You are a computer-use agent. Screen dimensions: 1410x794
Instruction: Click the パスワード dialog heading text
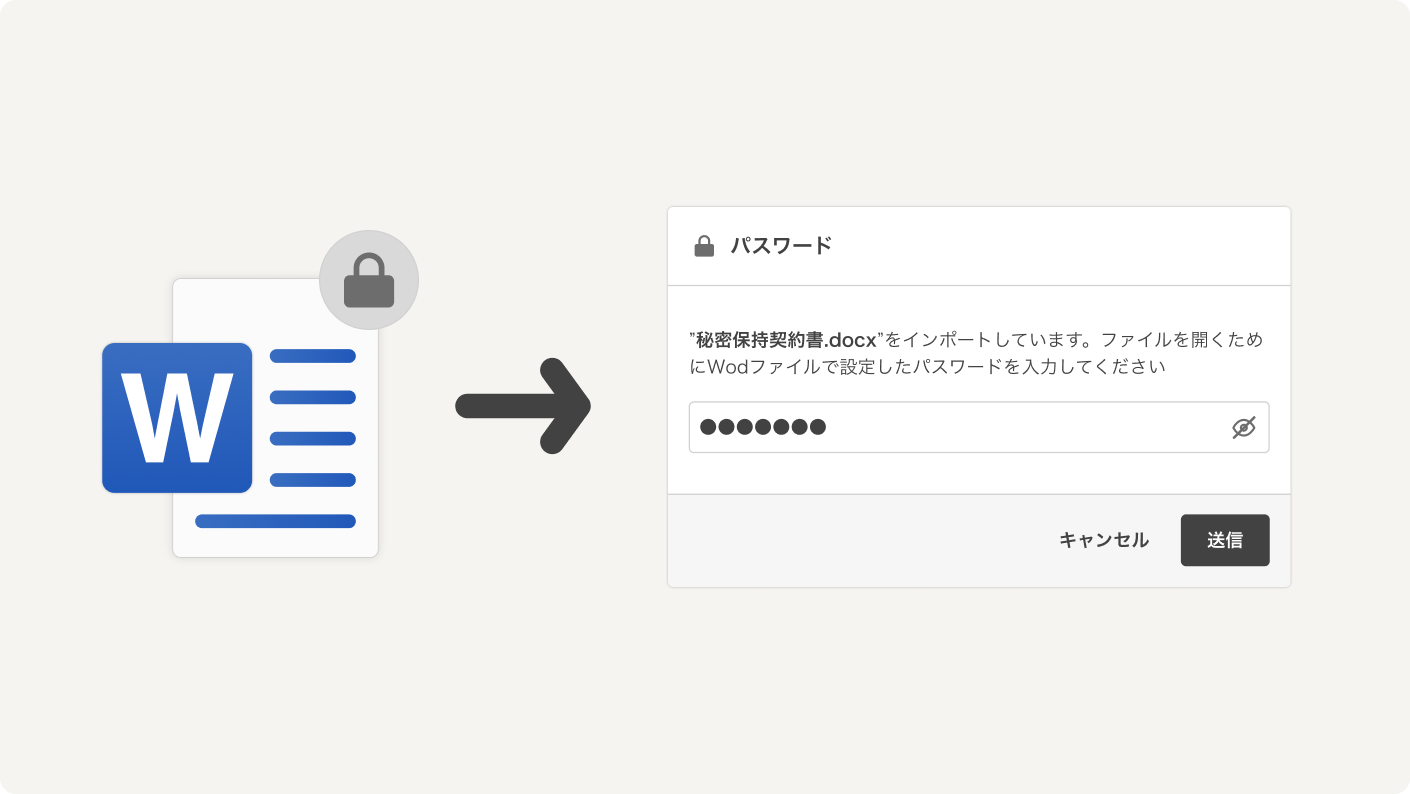pos(781,246)
